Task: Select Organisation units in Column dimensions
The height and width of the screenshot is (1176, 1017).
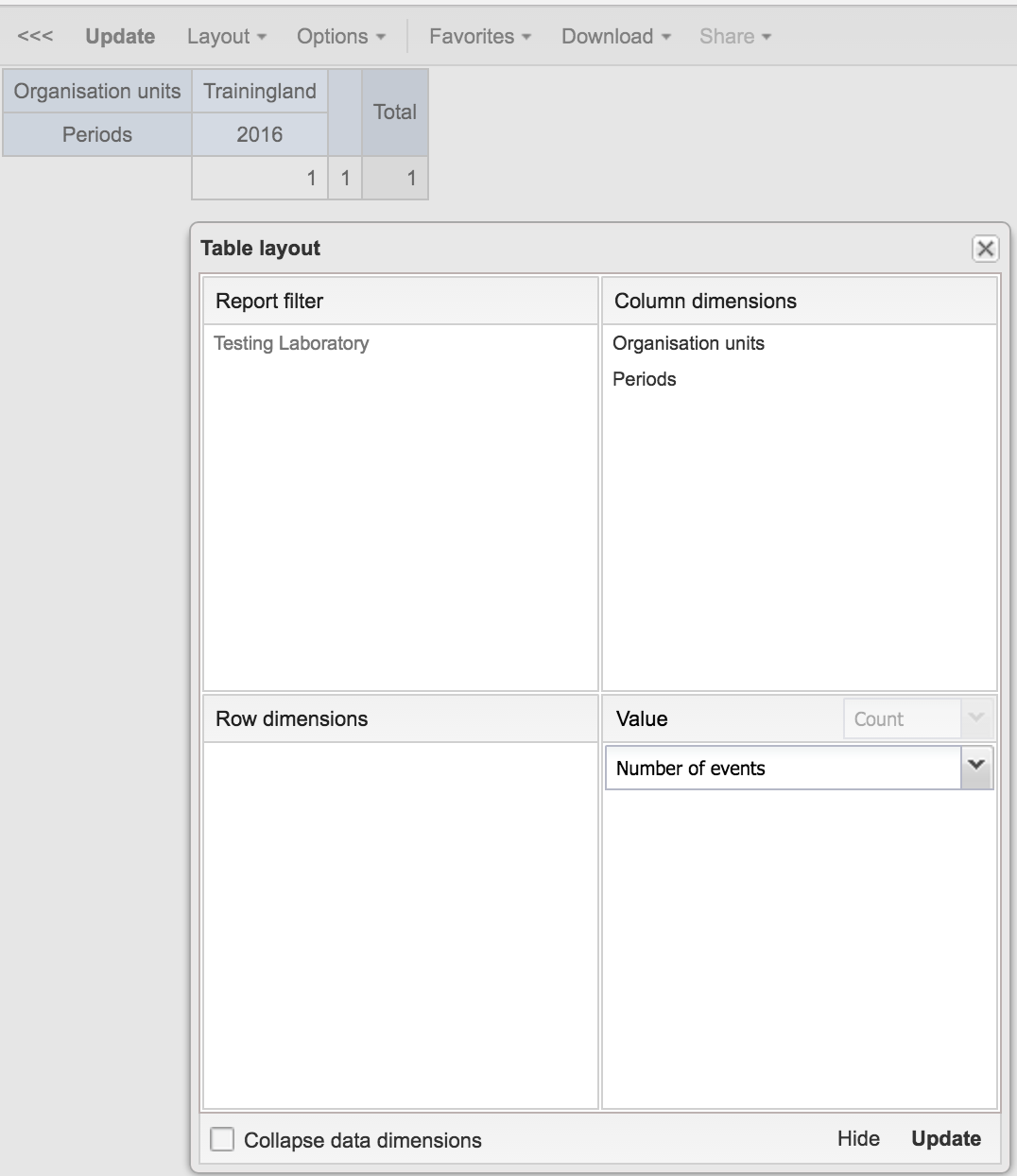Action: [688, 343]
